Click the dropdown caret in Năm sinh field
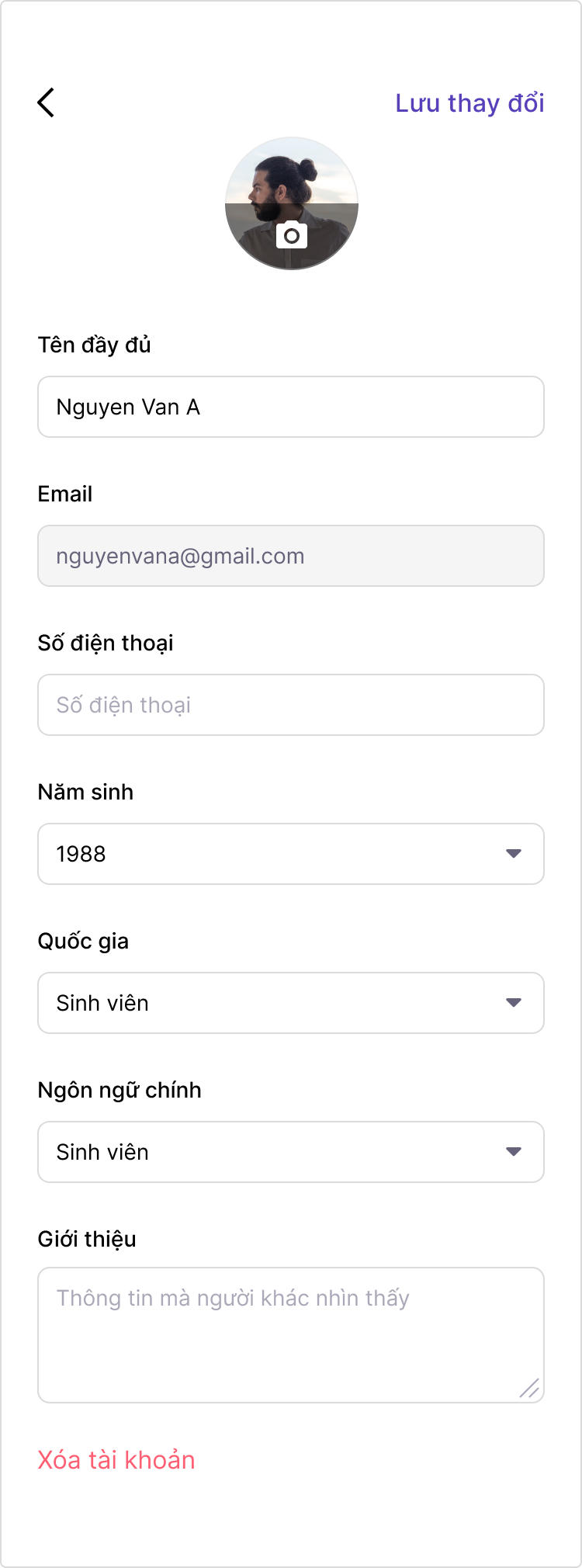 (x=513, y=854)
